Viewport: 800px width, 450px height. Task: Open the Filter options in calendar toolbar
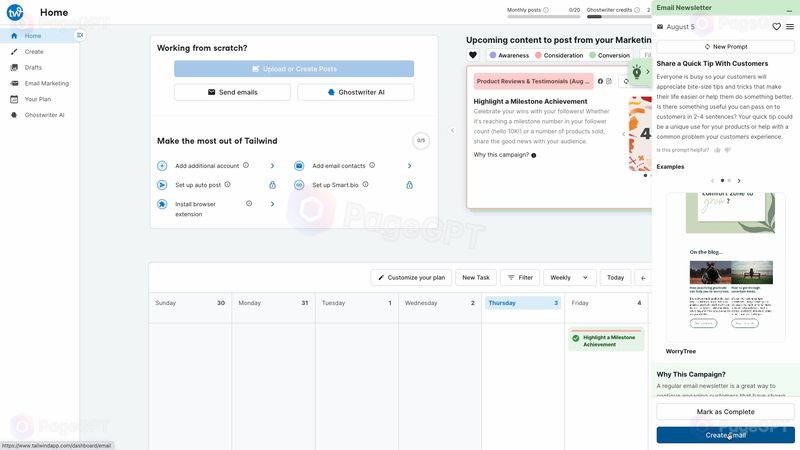[x=520, y=278]
